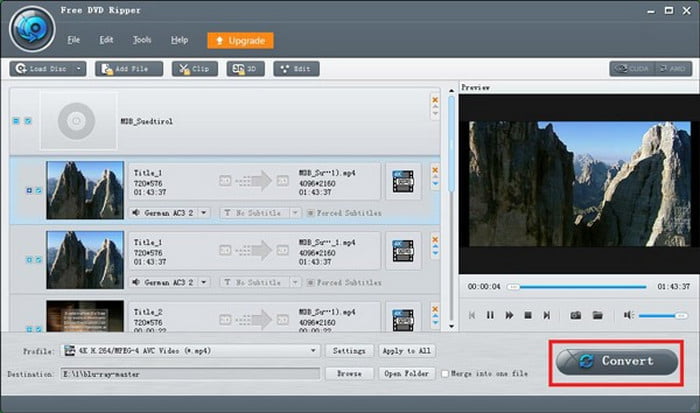Open German AC3 2 dropdown on MDB_Sur··_1.mp4 row
This screenshot has height=413, width=700.
(x=204, y=283)
